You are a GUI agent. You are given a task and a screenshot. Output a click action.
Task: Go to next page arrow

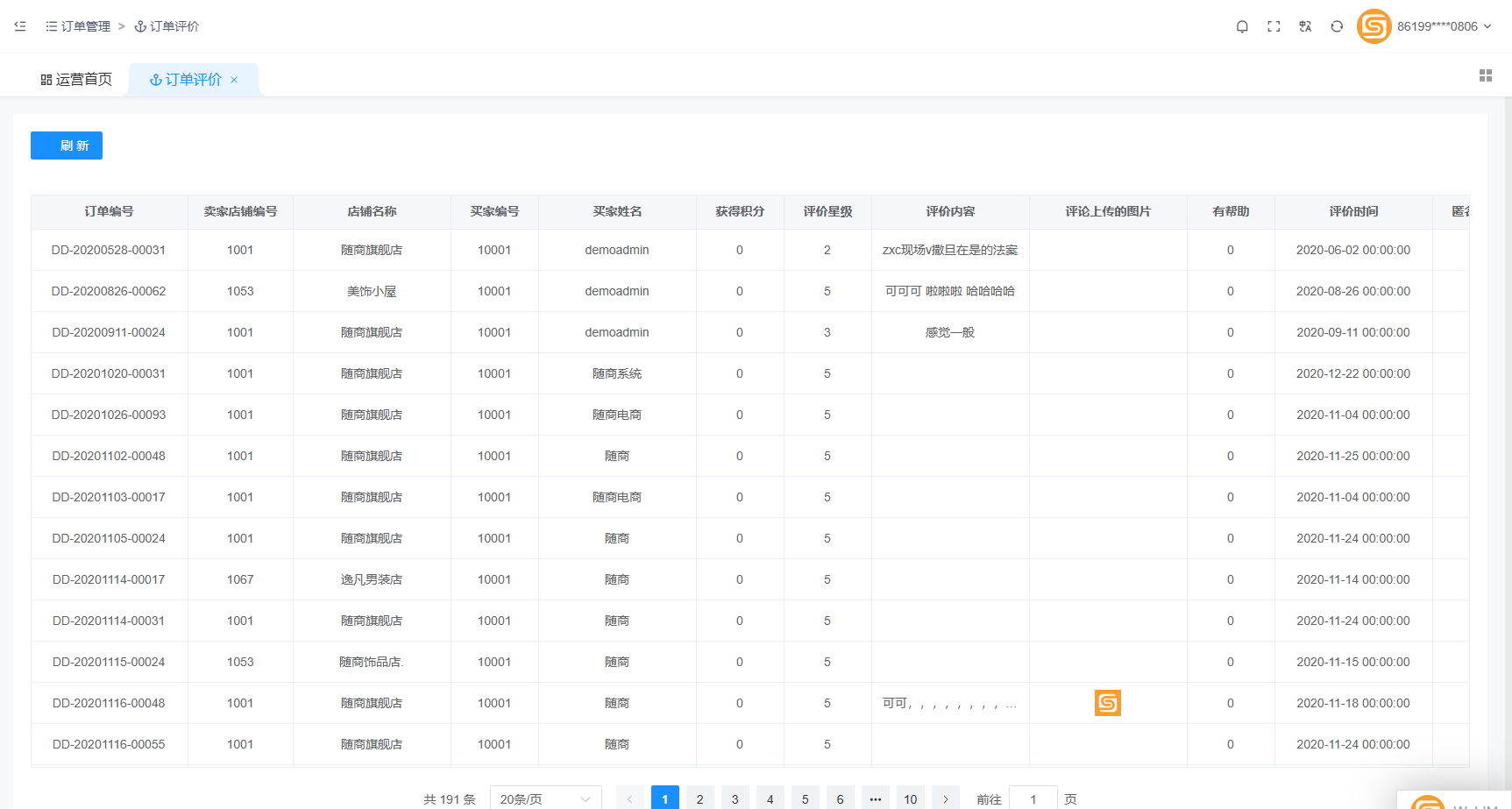point(945,798)
